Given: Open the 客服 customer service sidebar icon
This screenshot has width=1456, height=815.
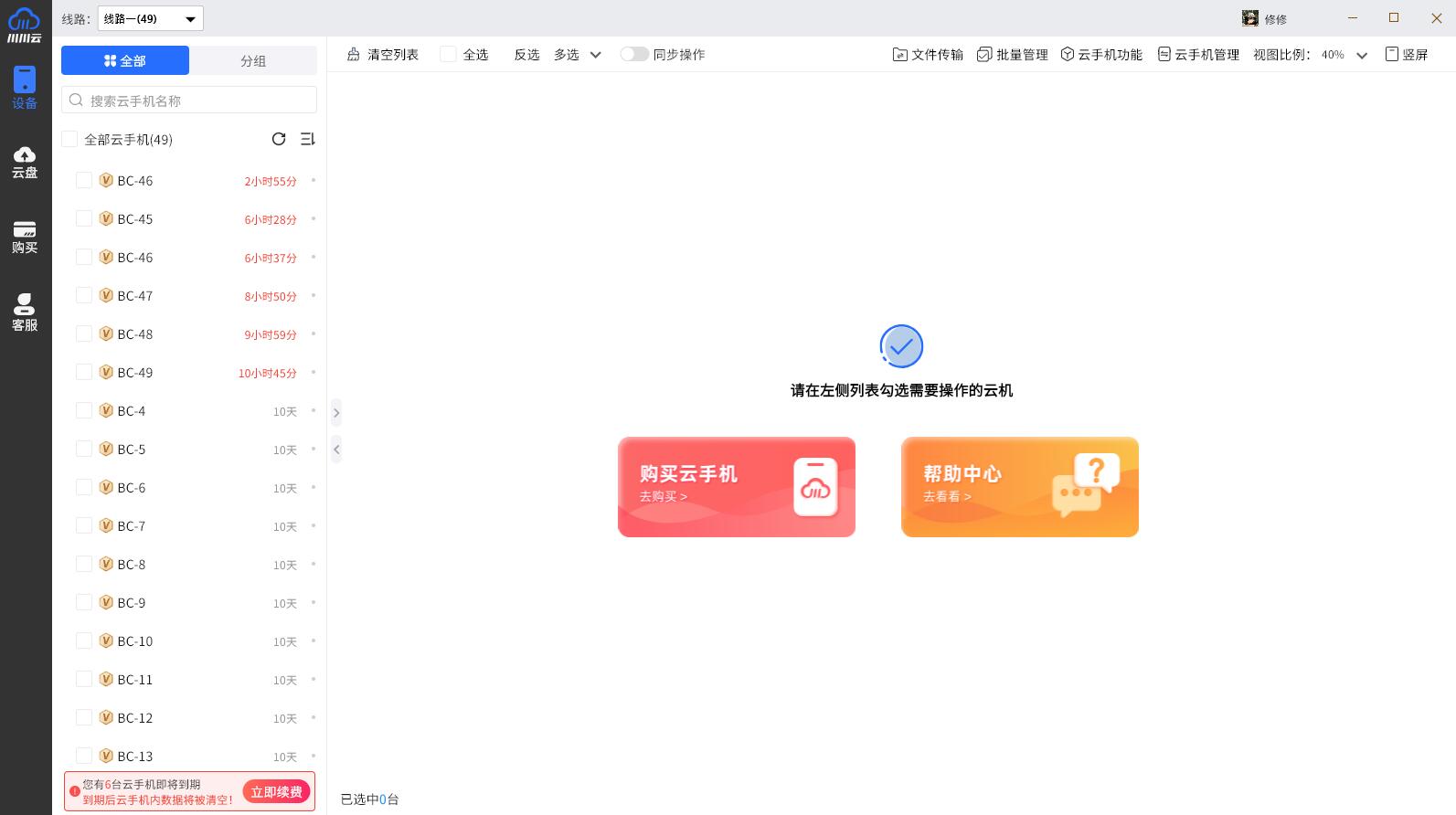Looking at the screenshot, I should coord(25,312).
